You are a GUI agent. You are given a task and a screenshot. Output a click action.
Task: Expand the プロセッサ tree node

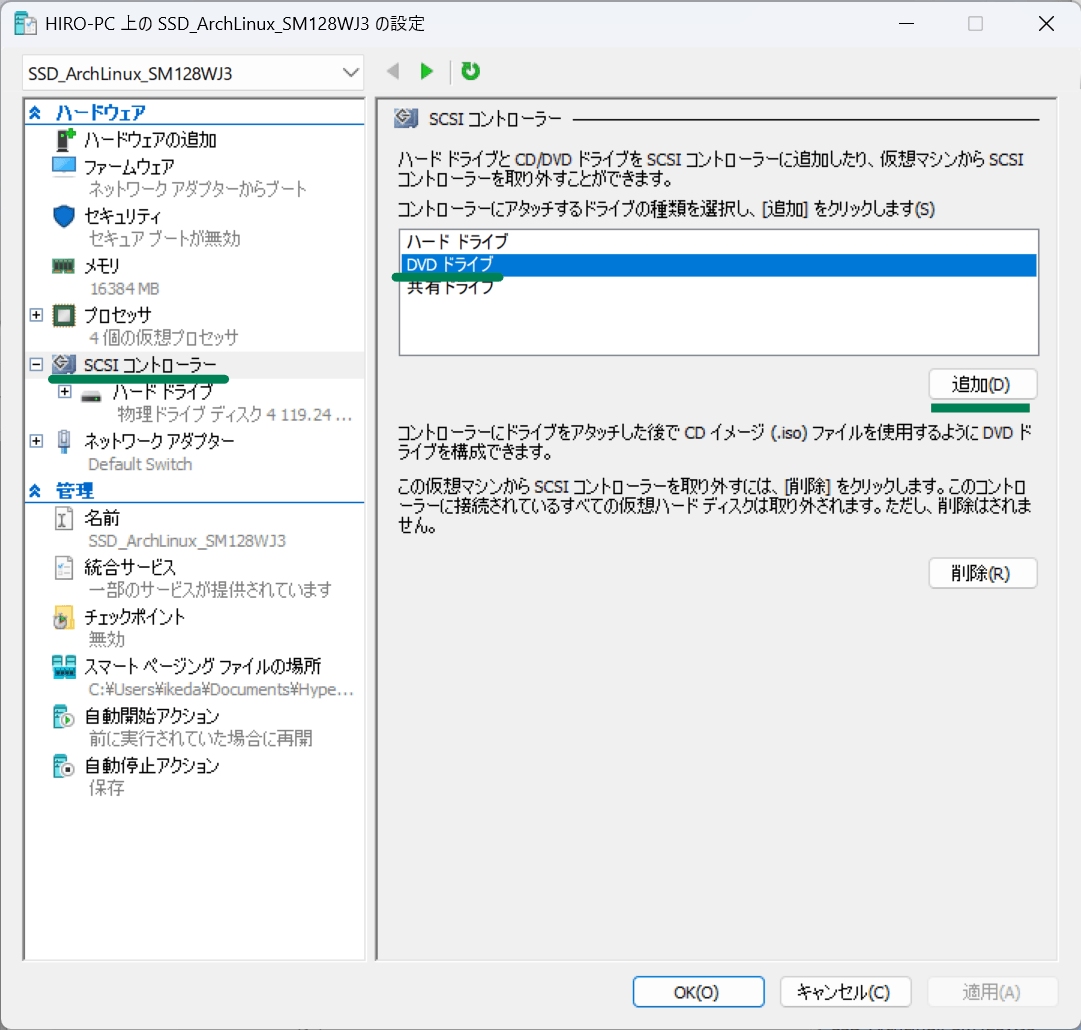click(37, 315)
